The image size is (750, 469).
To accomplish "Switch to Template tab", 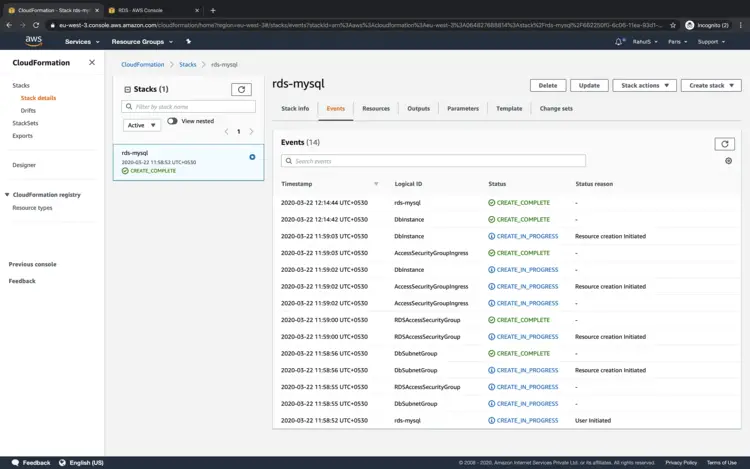I will pos(509,109).
